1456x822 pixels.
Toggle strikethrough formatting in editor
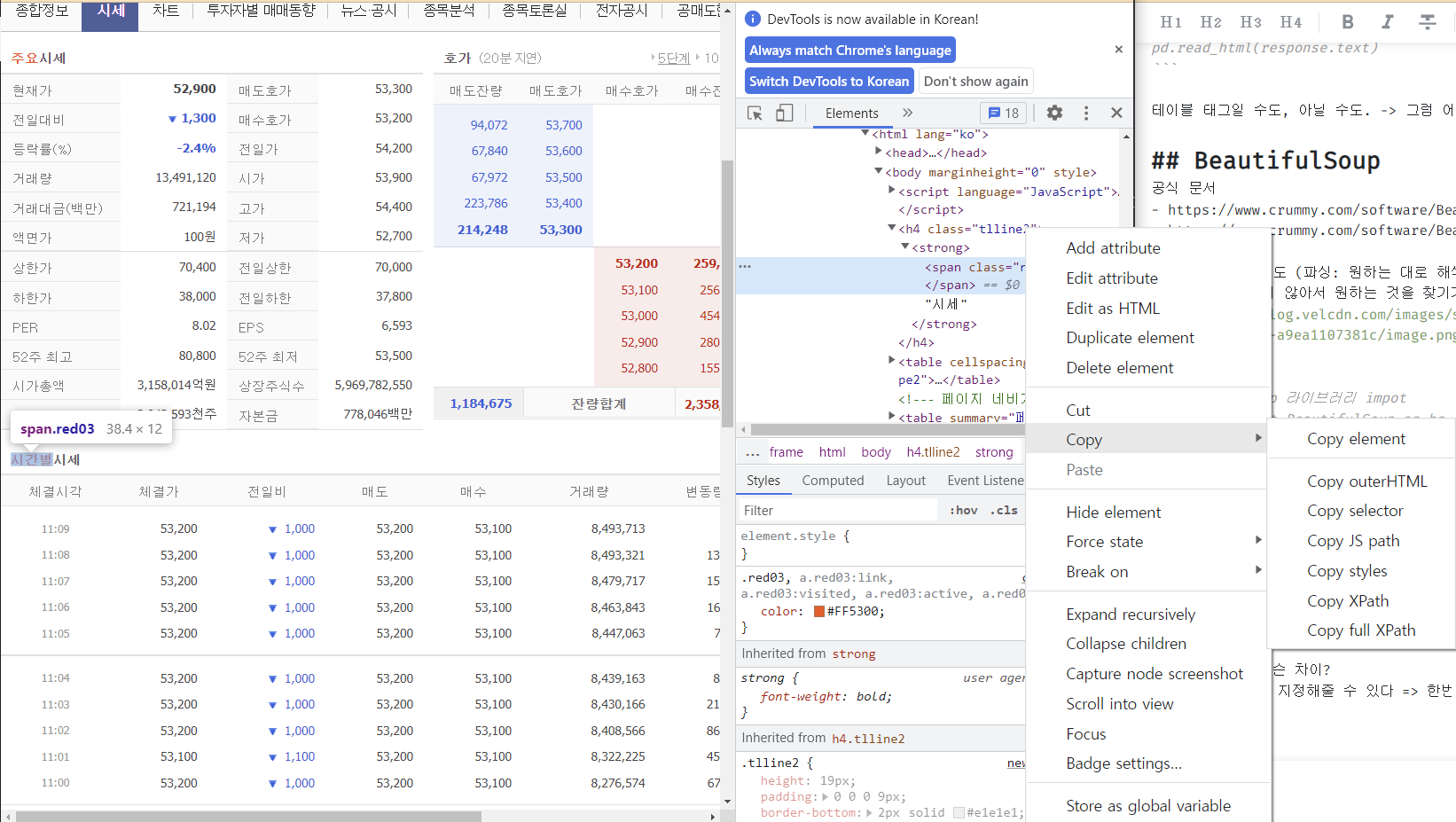[1428, 22]
